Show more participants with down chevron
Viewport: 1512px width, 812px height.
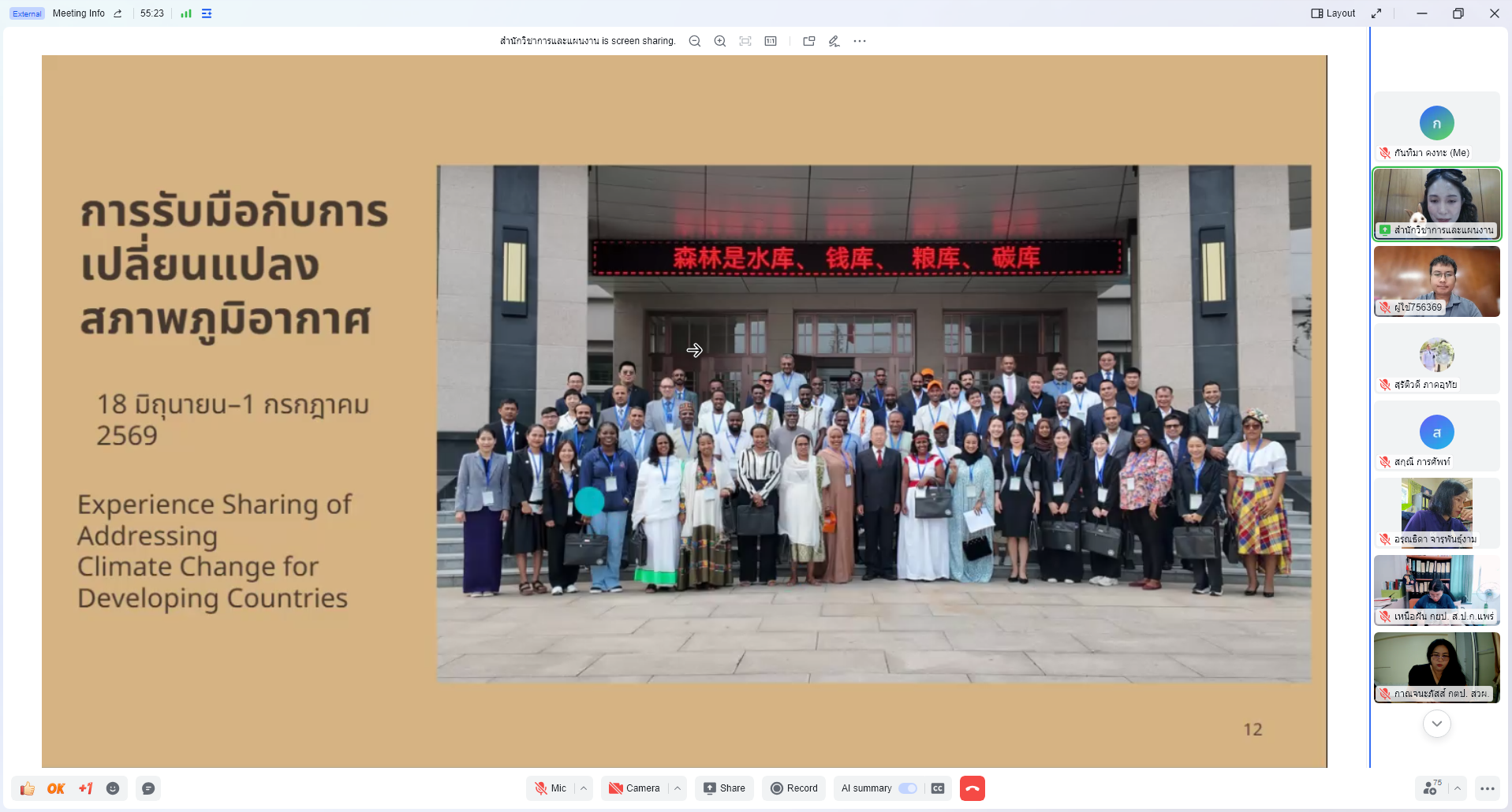point(1437,724)
